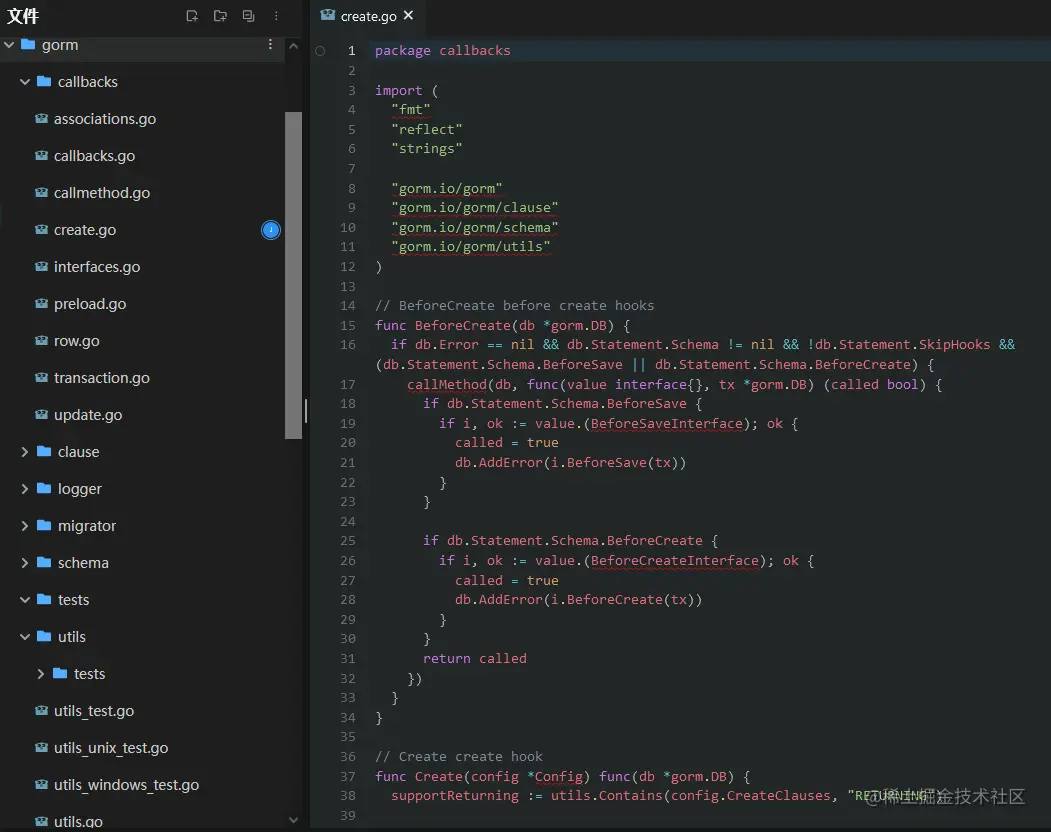Expand the clause folder
This screenshot has width=1051, height=832.
25,452
